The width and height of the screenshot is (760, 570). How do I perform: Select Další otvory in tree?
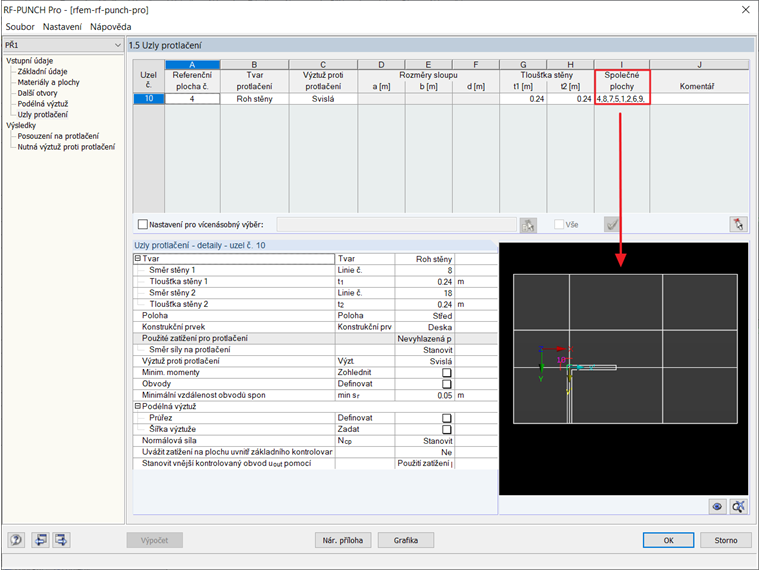coord(37,93)
